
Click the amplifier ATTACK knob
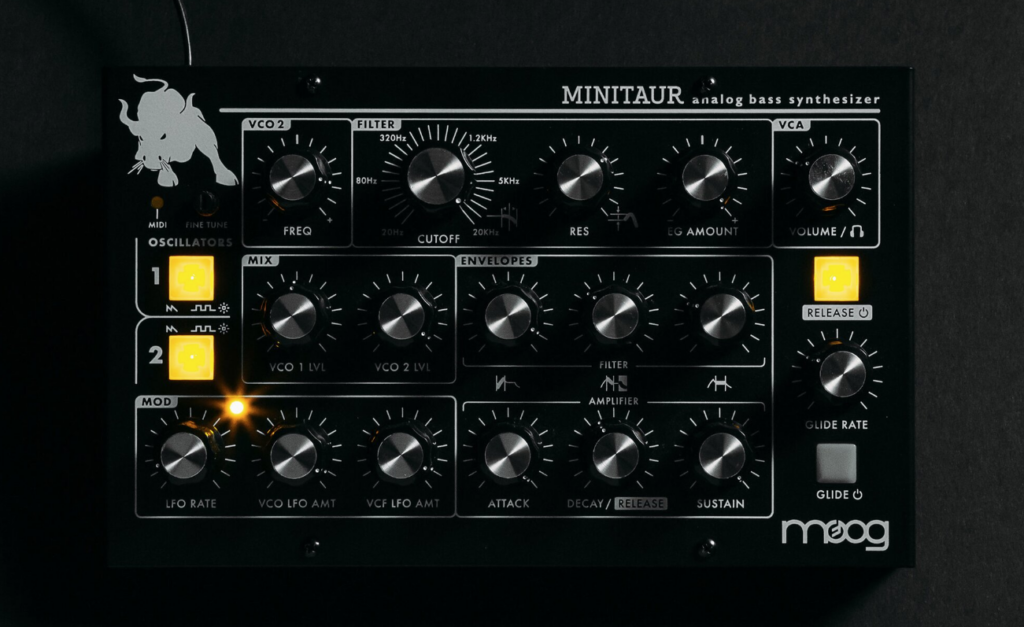coord(507,455)
